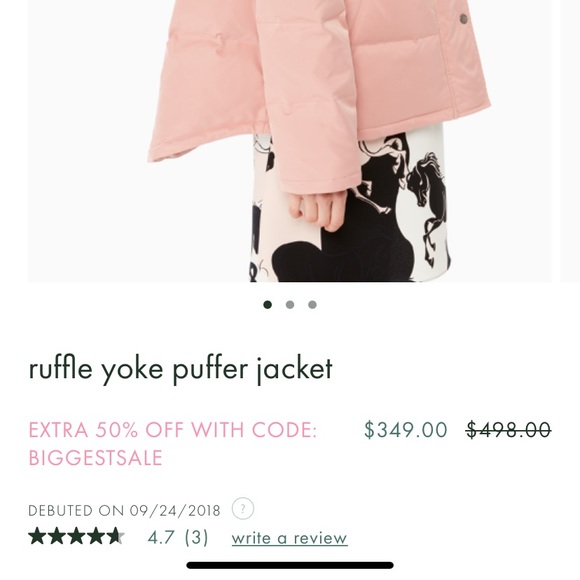Tap the next image peeking at right edge
This screenshot has width=580, height=580.
[570, 141]
